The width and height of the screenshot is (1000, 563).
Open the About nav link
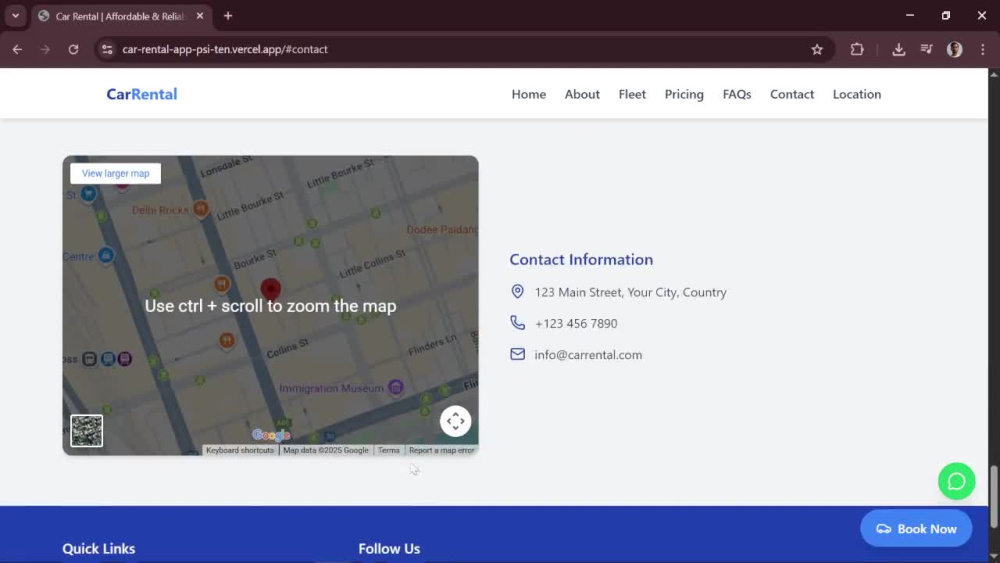582,94
